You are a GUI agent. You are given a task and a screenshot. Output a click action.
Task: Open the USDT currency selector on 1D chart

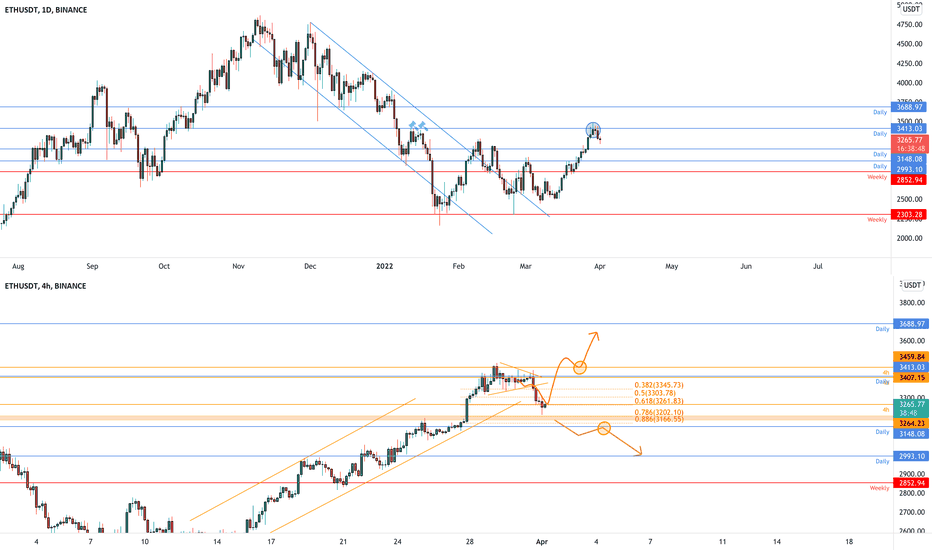click(911, 9)
